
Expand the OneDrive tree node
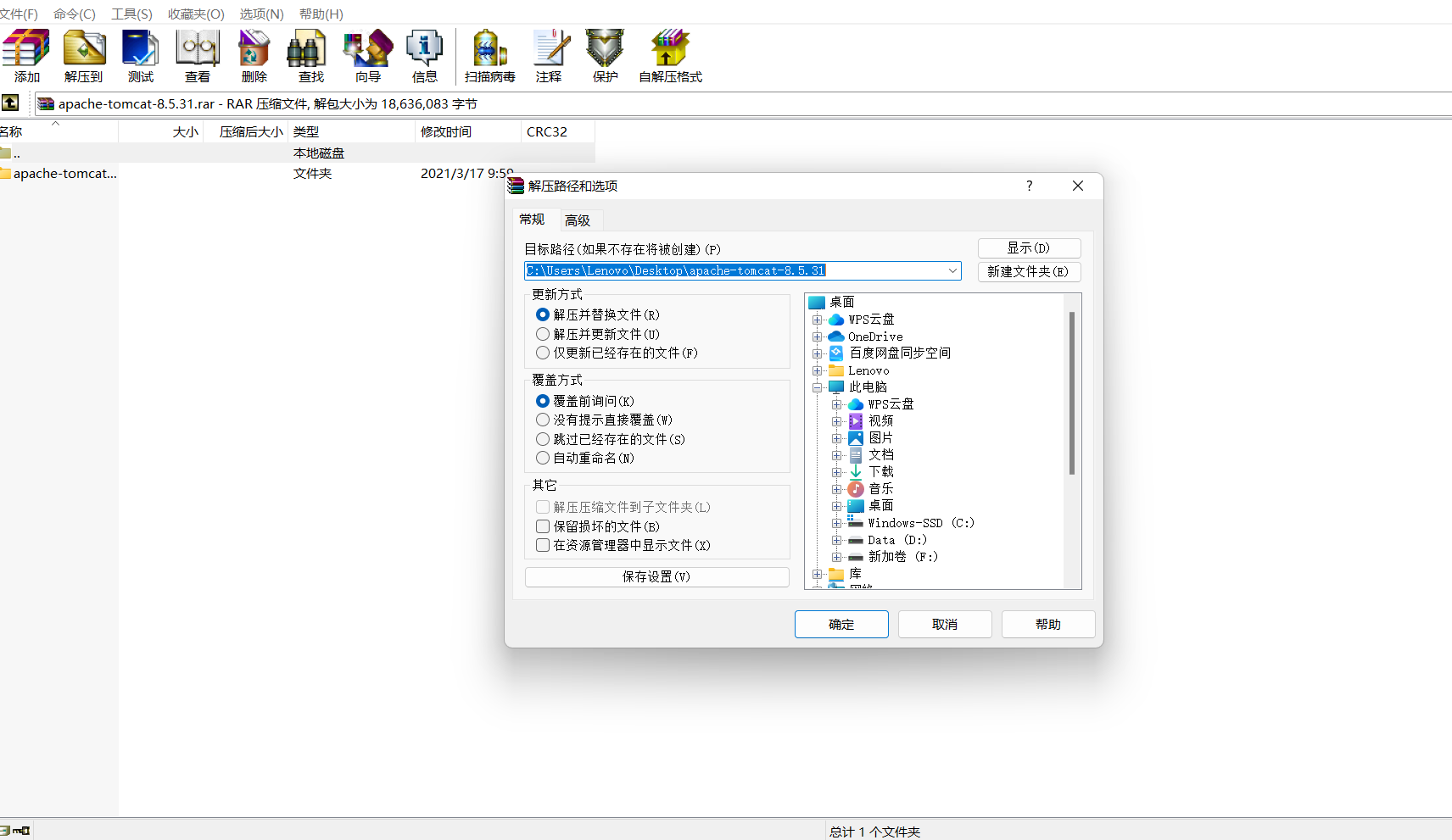pos(818,337)
